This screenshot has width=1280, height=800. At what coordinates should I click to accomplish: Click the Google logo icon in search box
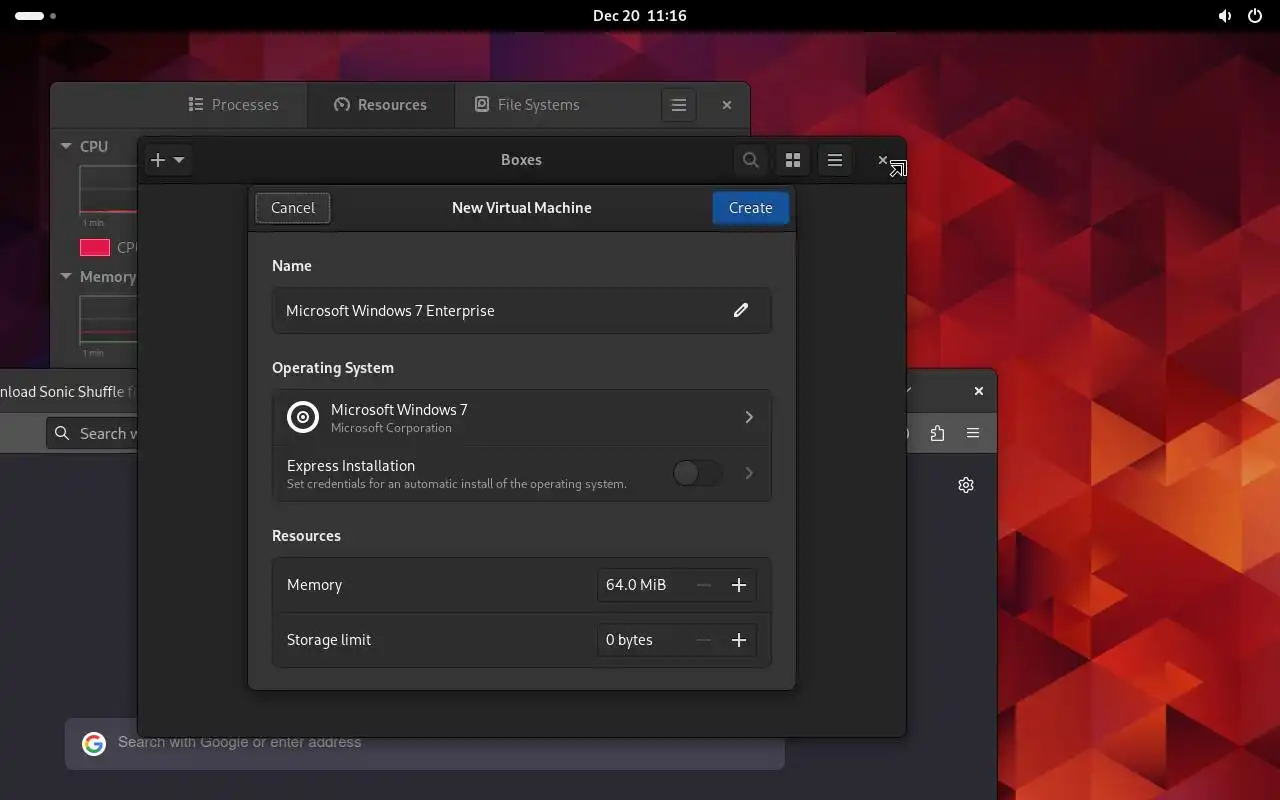[94, 743]
